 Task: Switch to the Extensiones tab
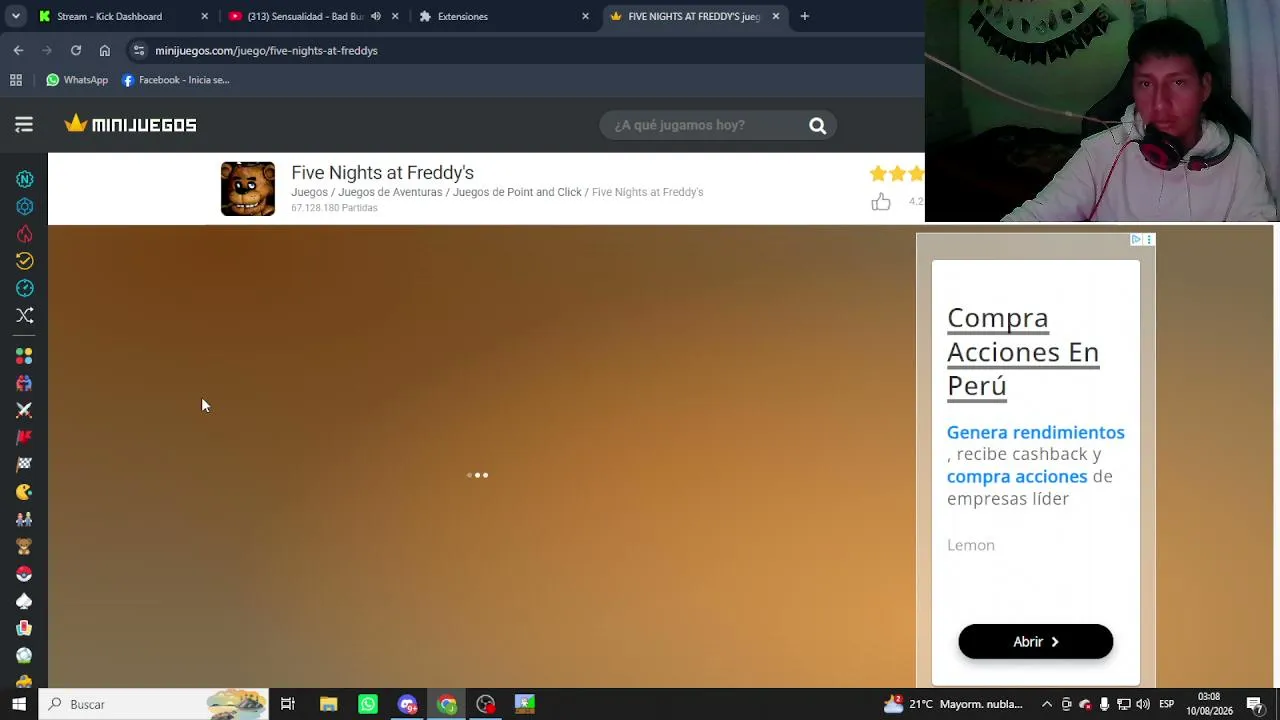point(504,16)
